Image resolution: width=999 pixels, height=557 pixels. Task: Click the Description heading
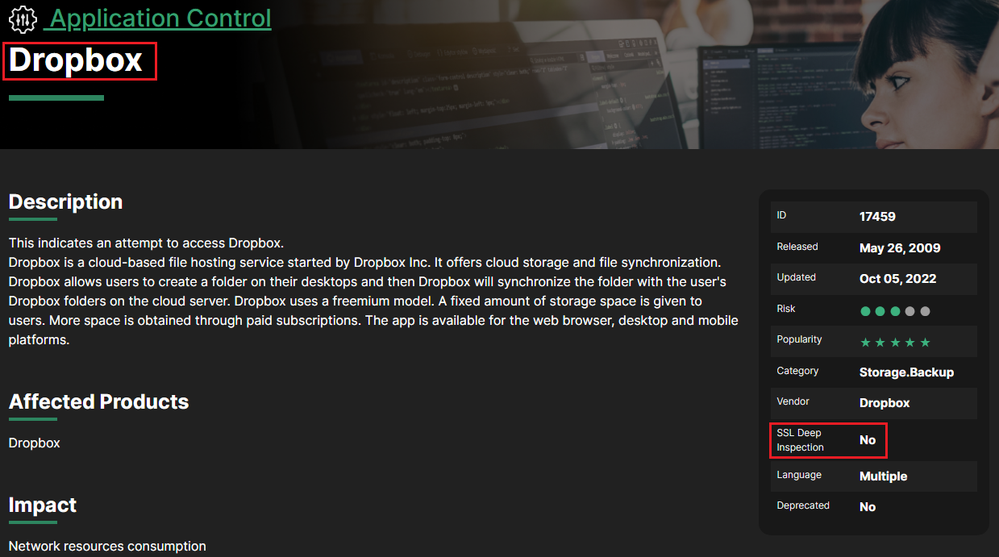66,202
